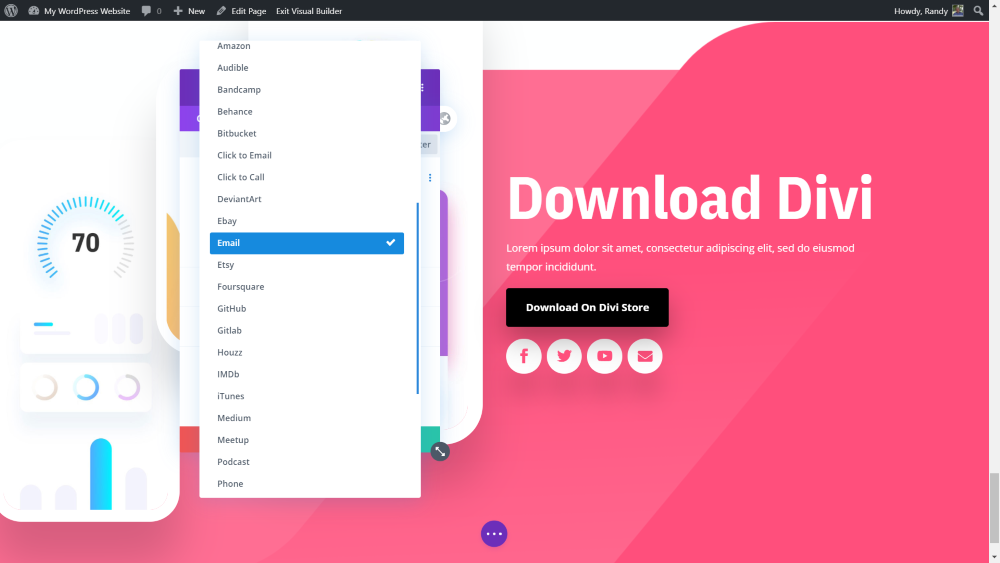The height and width of the screenshot is (563, 1000).
Task: Click Randy's user avatar thumbnail
Action: click(x=957, y=10)
